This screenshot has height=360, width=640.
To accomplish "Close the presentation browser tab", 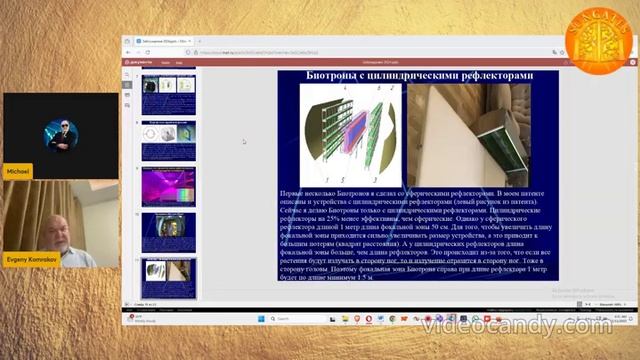I will point(190,41).
